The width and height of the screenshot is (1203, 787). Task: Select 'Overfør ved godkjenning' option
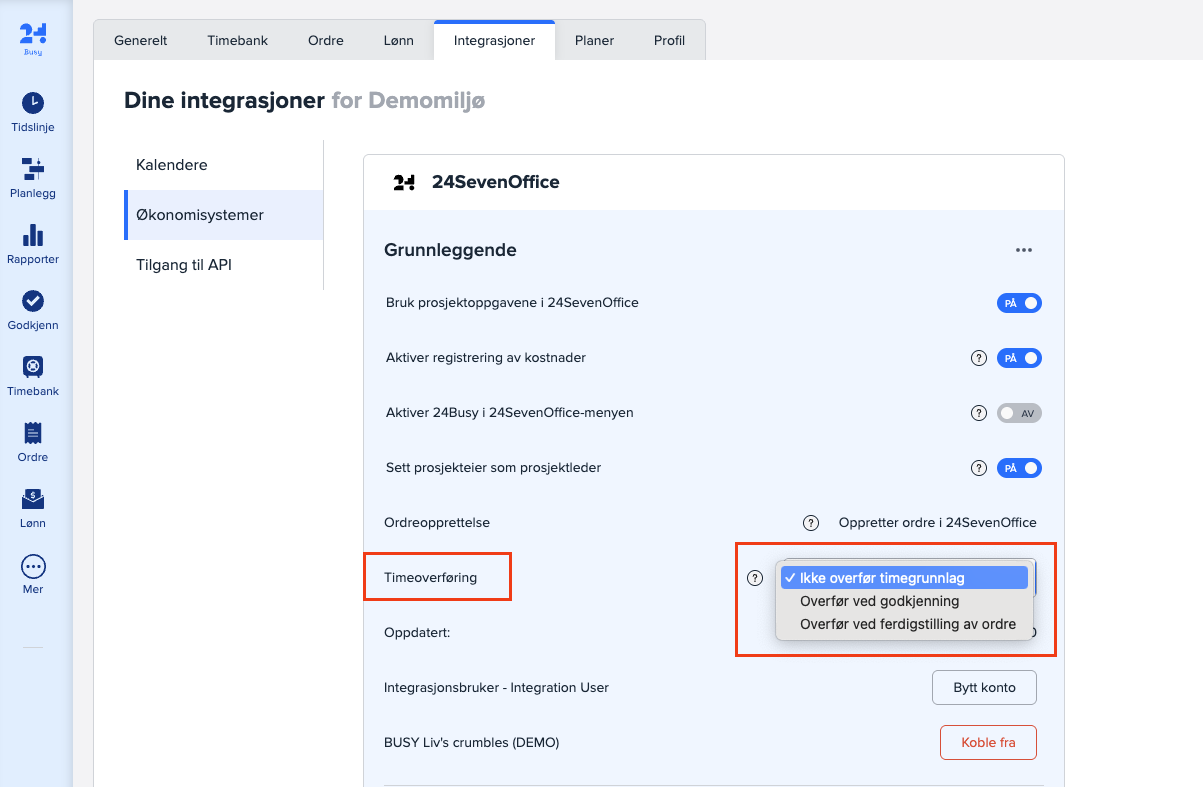click(879, 601)
